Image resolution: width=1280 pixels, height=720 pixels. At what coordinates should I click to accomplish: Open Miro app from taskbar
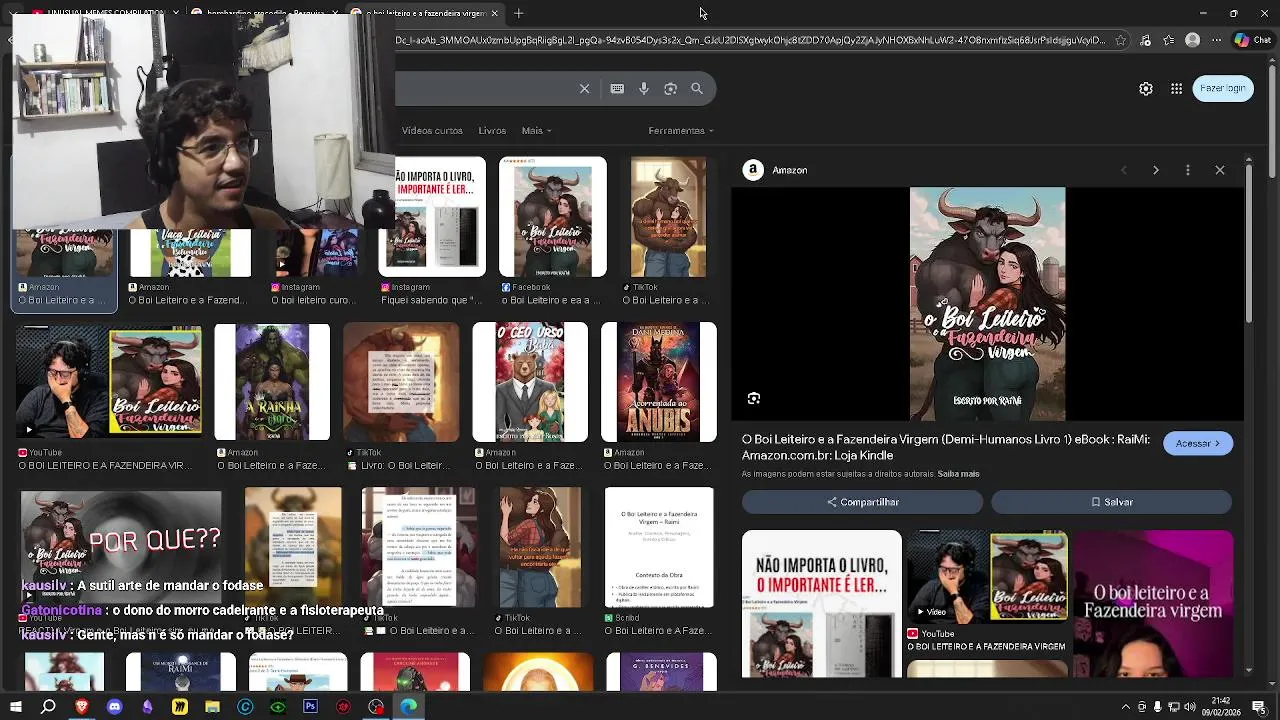click(180, 707)
